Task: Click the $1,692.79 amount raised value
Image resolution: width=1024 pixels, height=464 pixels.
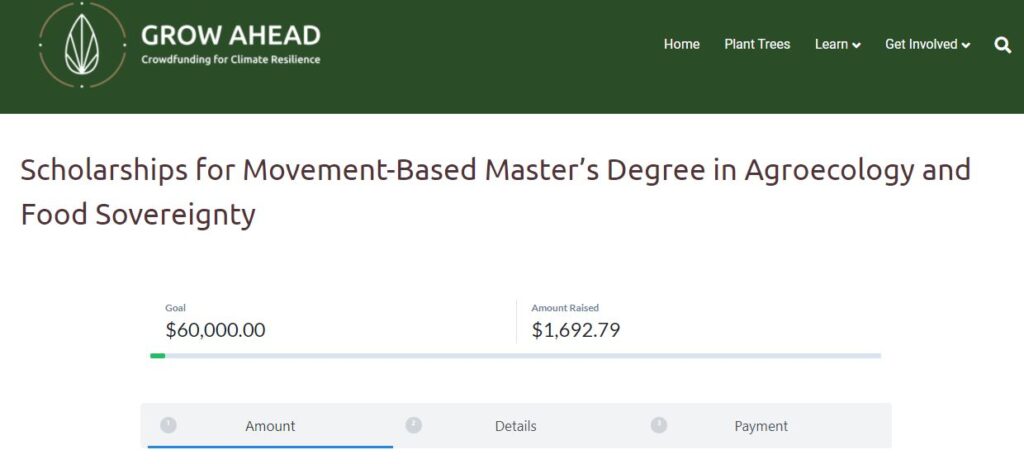Action: 575,330
